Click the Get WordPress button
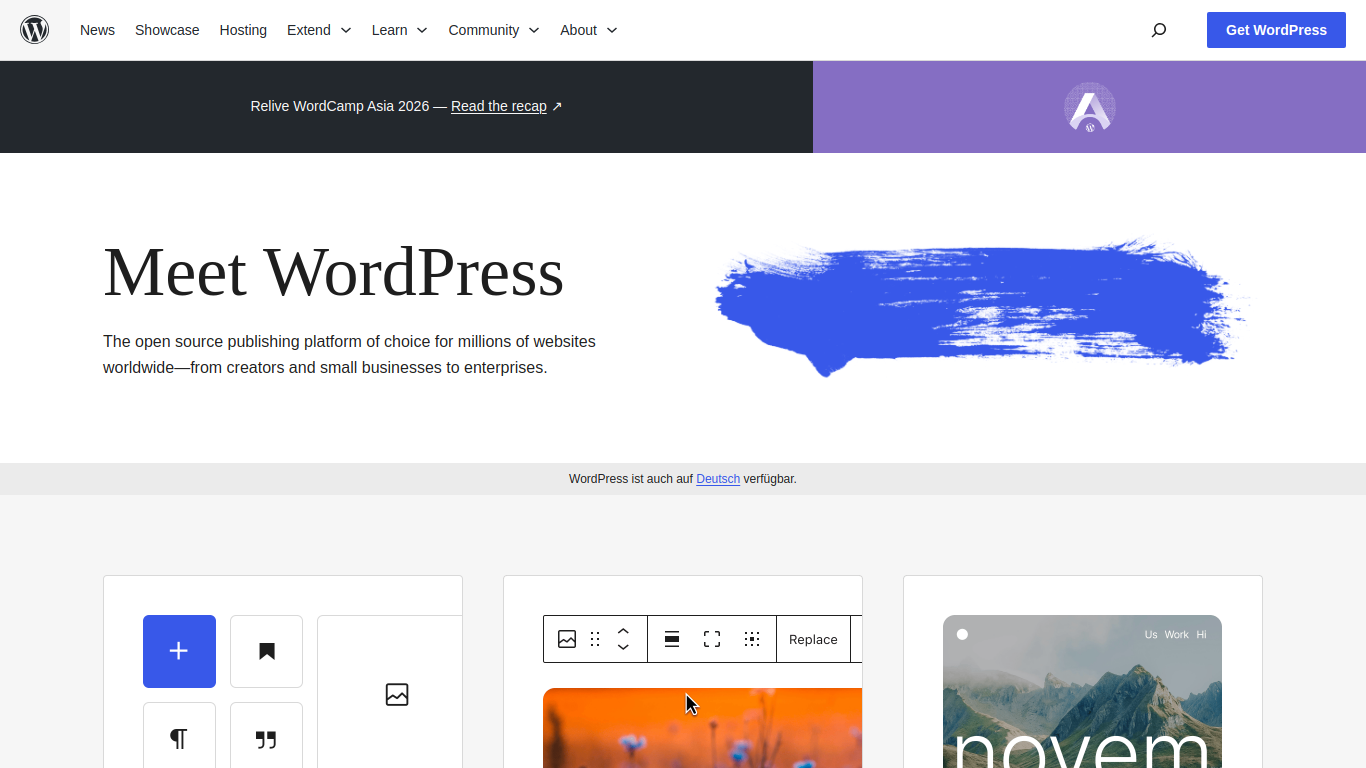This screenshot has height=768, width=1366. (x=1276, y=30)
